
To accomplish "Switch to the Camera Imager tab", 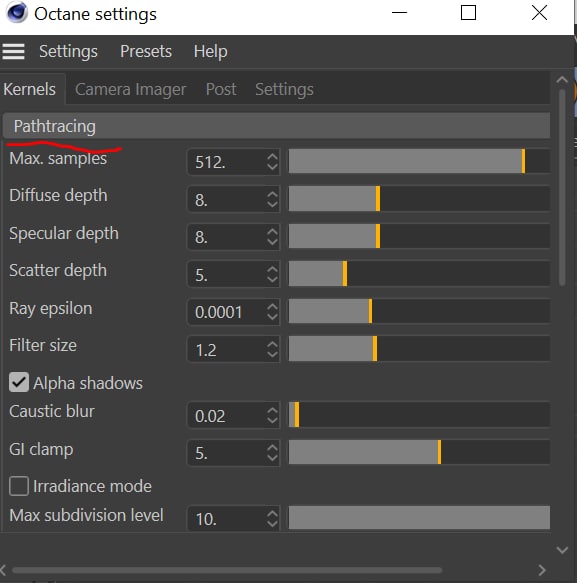I will point(130,89).
